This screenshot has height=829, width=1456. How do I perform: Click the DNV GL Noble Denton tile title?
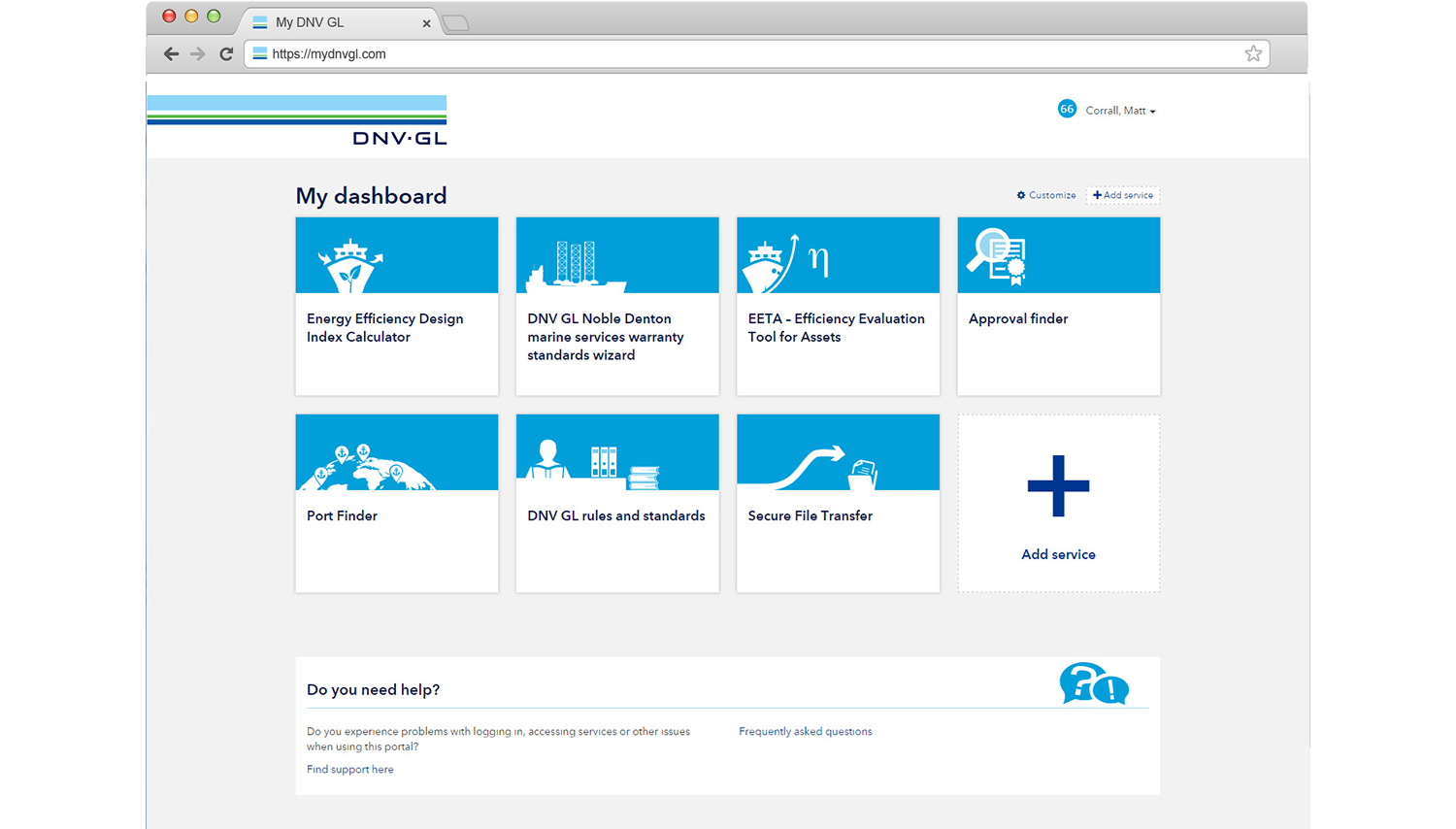(606, 337)
